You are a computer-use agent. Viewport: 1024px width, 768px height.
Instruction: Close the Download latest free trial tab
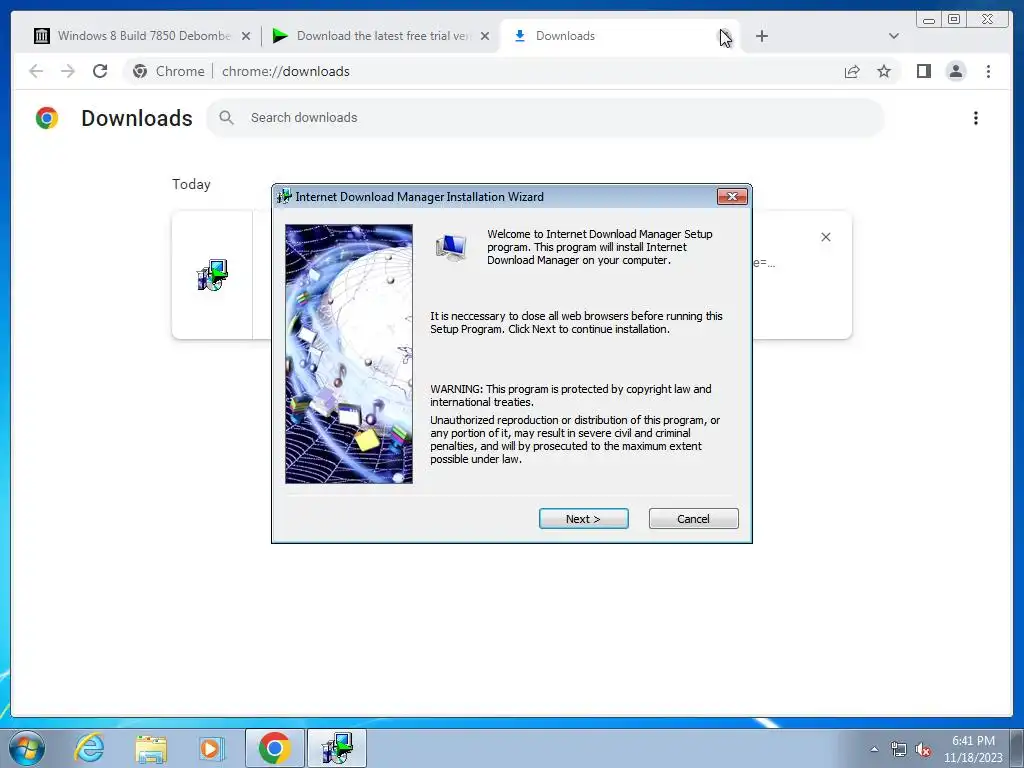485,36
